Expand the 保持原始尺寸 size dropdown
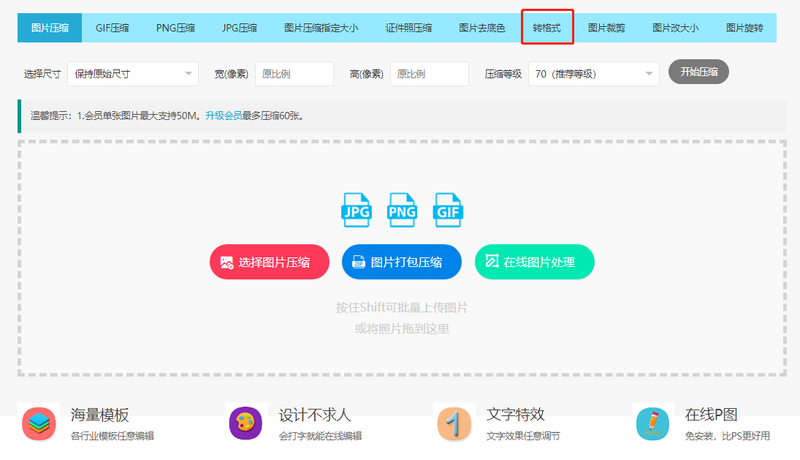 click(x=133, y=74)
